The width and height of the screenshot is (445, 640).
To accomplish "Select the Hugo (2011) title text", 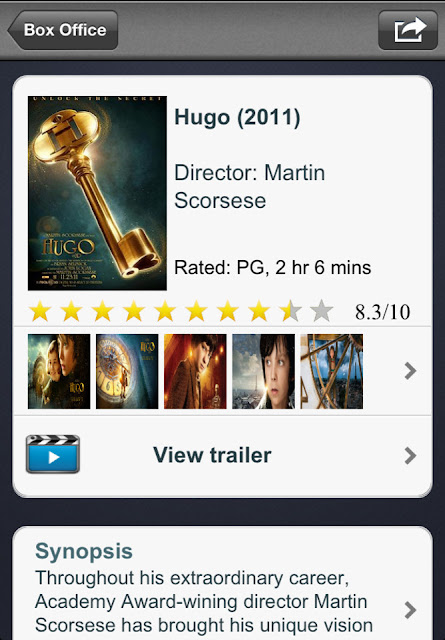I will (x=237, y=118).
